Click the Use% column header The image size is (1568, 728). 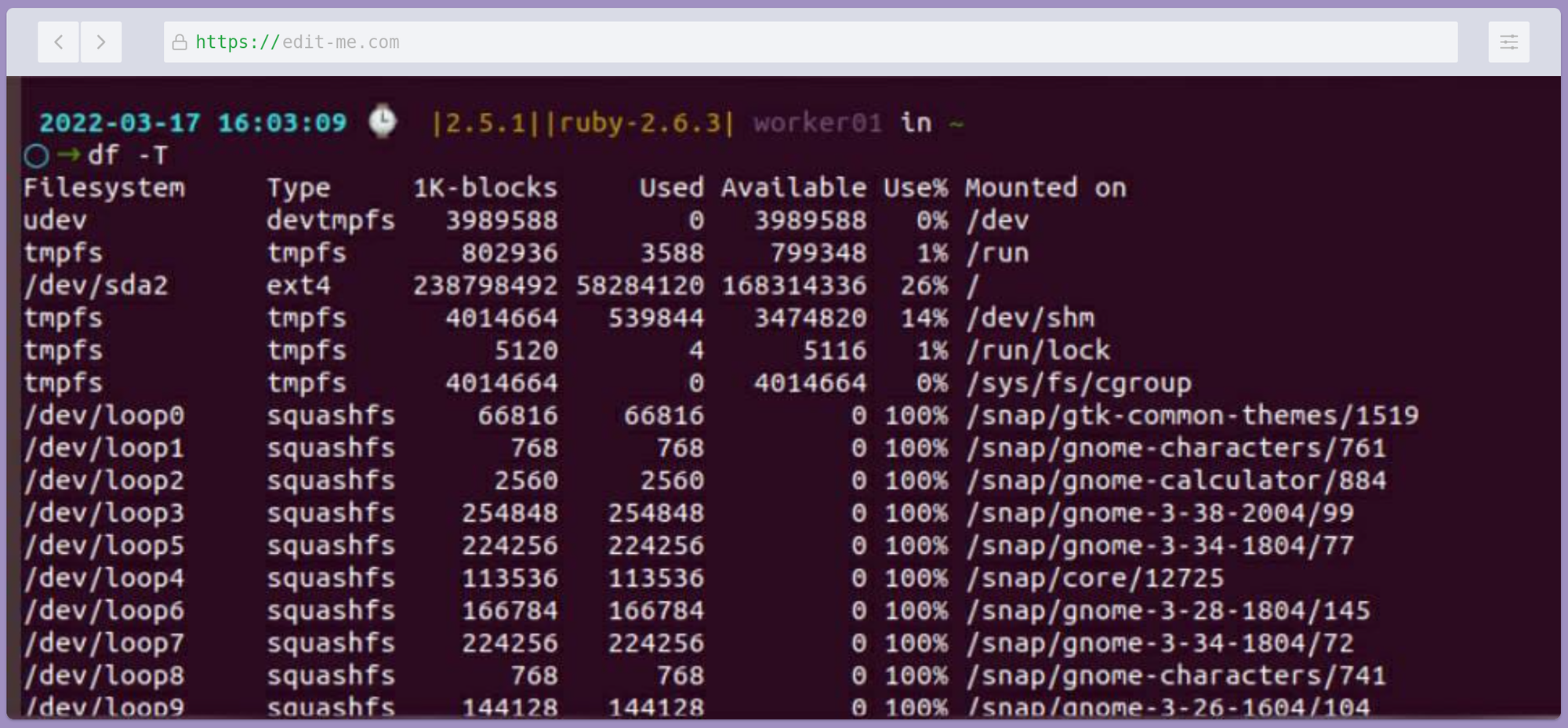[916, 188]
